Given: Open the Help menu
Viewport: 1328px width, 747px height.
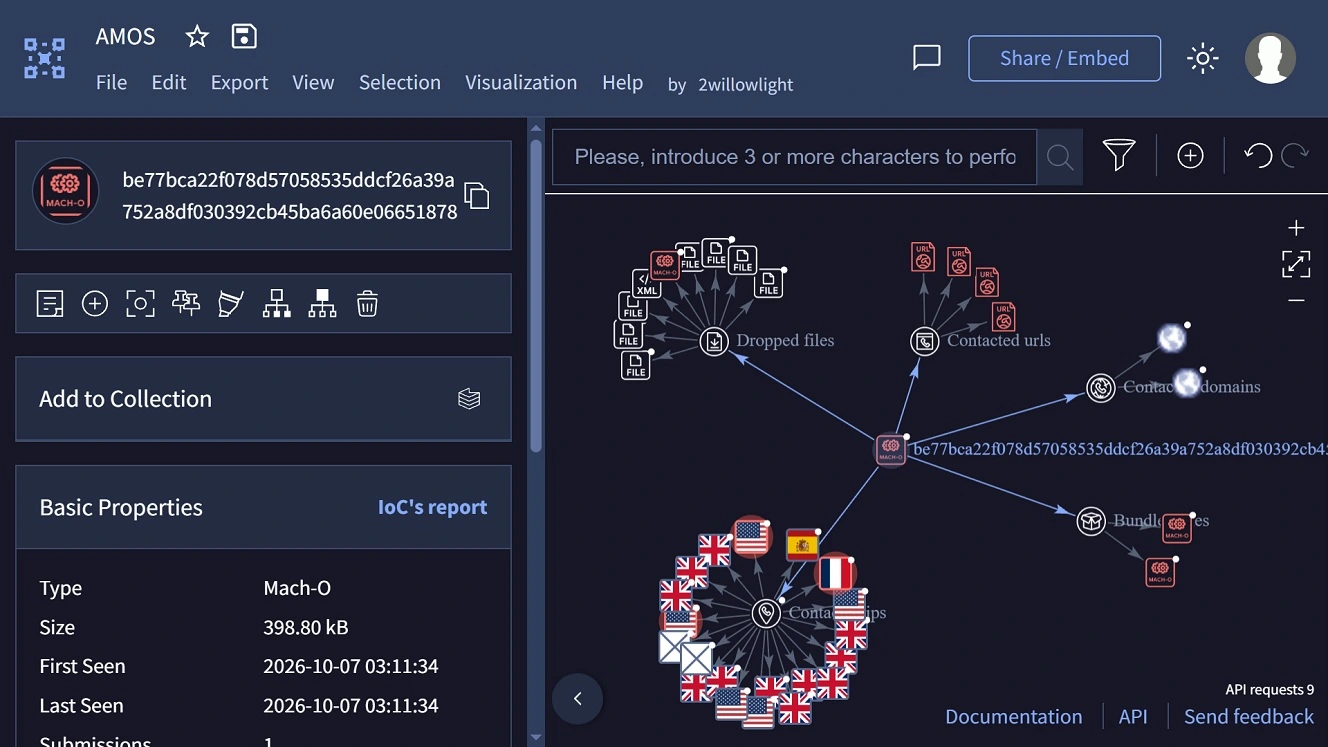Looking at the screenshot, I should 622,83.
